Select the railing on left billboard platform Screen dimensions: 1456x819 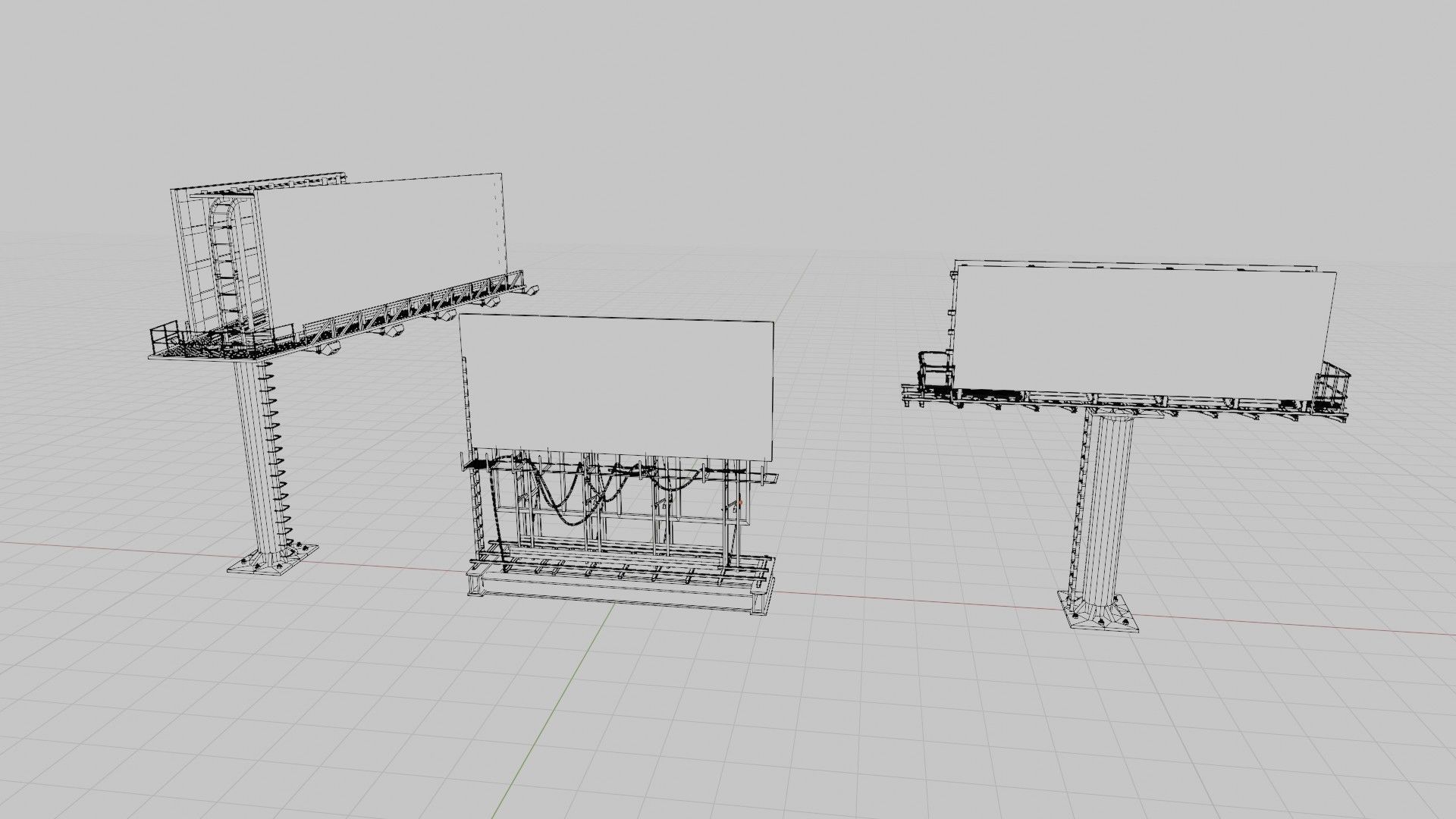167,336
